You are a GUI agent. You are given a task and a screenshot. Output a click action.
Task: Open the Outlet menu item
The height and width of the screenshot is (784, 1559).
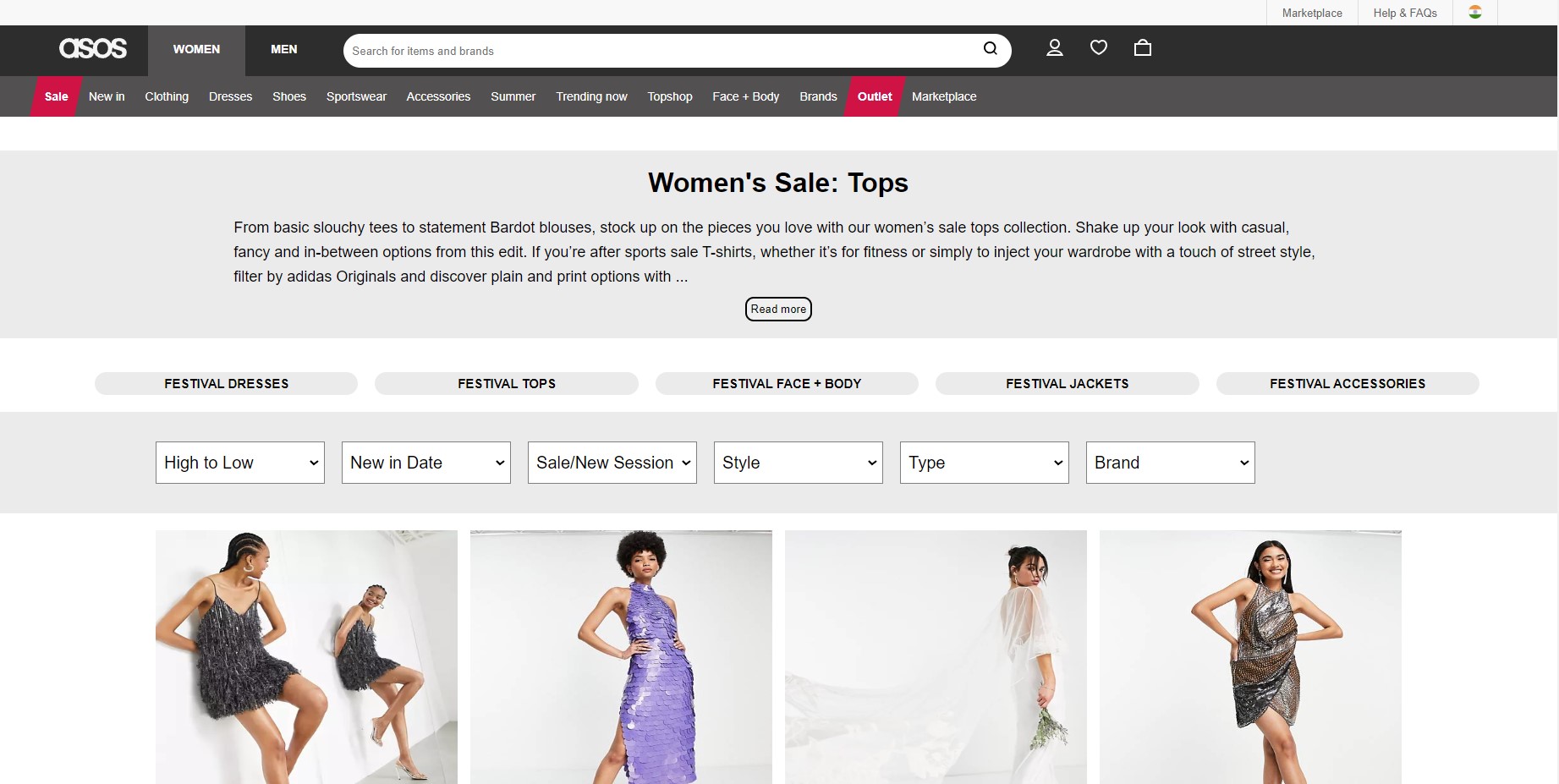[x=875, y=96]
